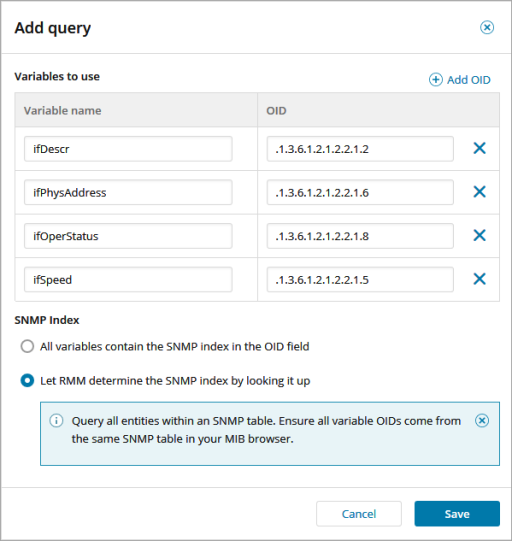The height and width of the screenshot is (541, 512).
Task: Select Let RMM determine the SNMP index
Action: [27, 381]
